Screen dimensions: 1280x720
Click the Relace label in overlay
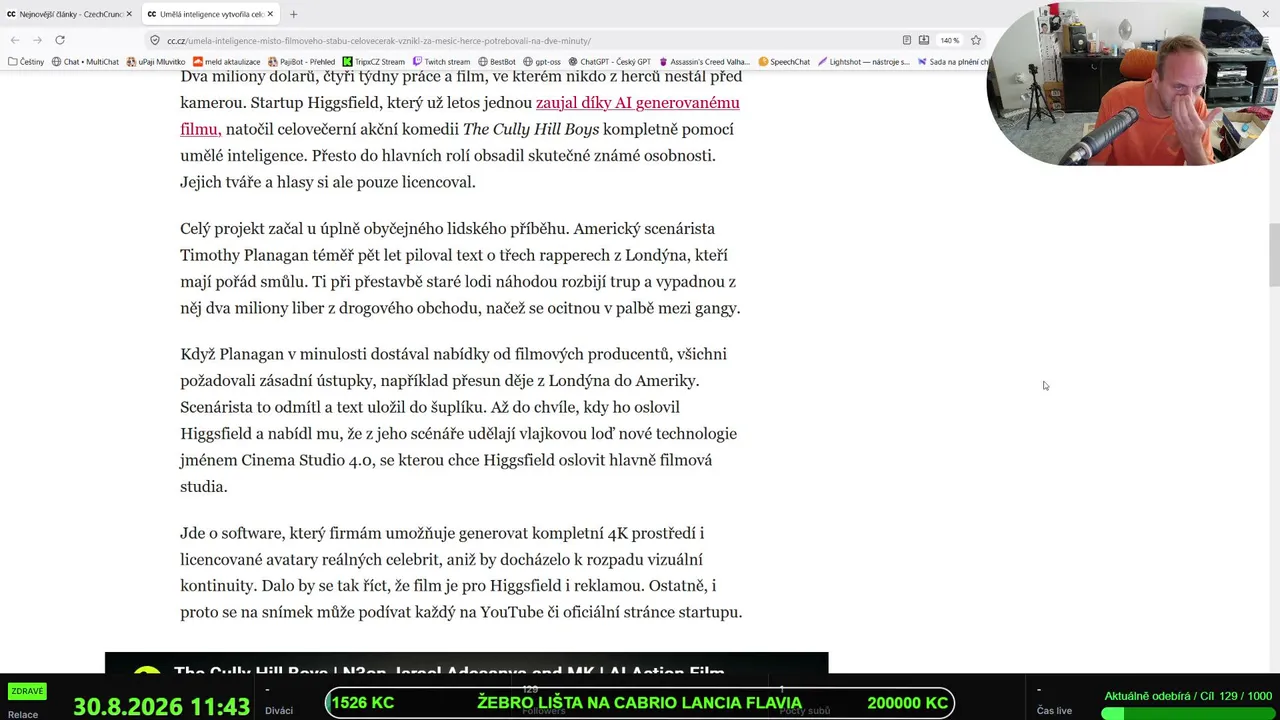point(23,715)
